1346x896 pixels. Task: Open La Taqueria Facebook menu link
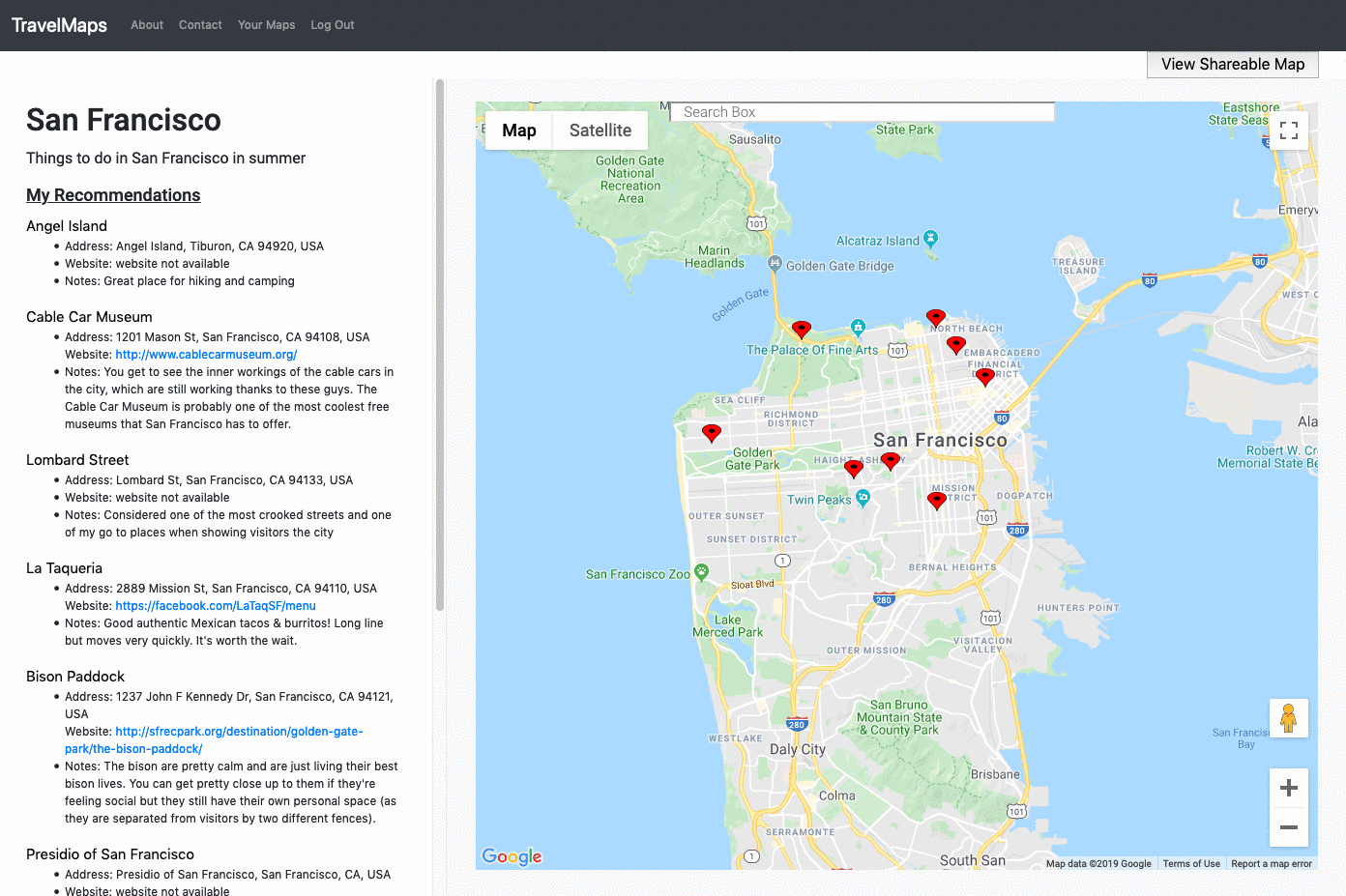coord(216,606)
